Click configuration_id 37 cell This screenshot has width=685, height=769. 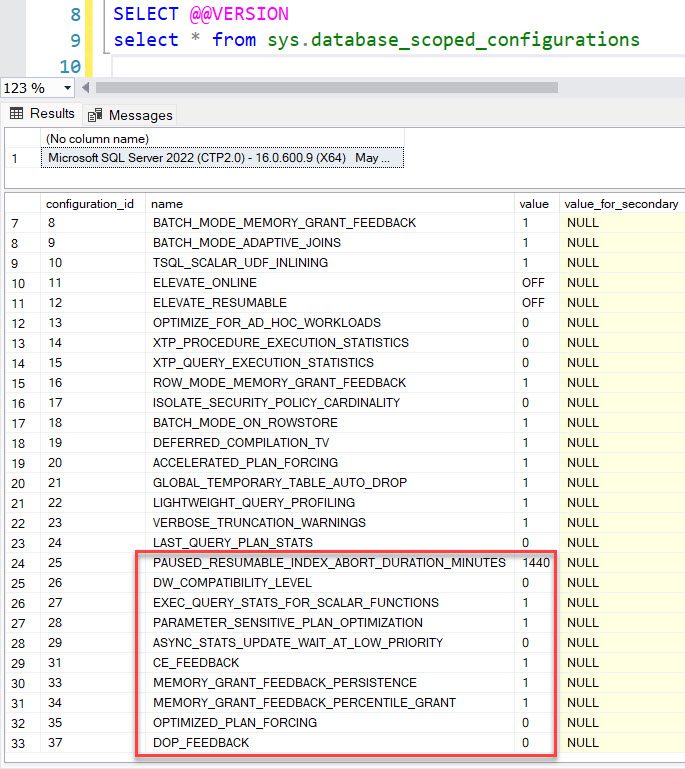pos(93,743)
